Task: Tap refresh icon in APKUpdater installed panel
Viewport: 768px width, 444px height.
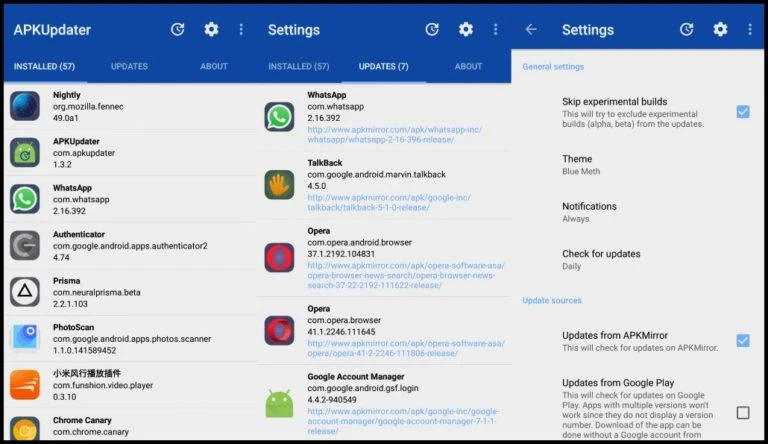Action: click(177, 29)
